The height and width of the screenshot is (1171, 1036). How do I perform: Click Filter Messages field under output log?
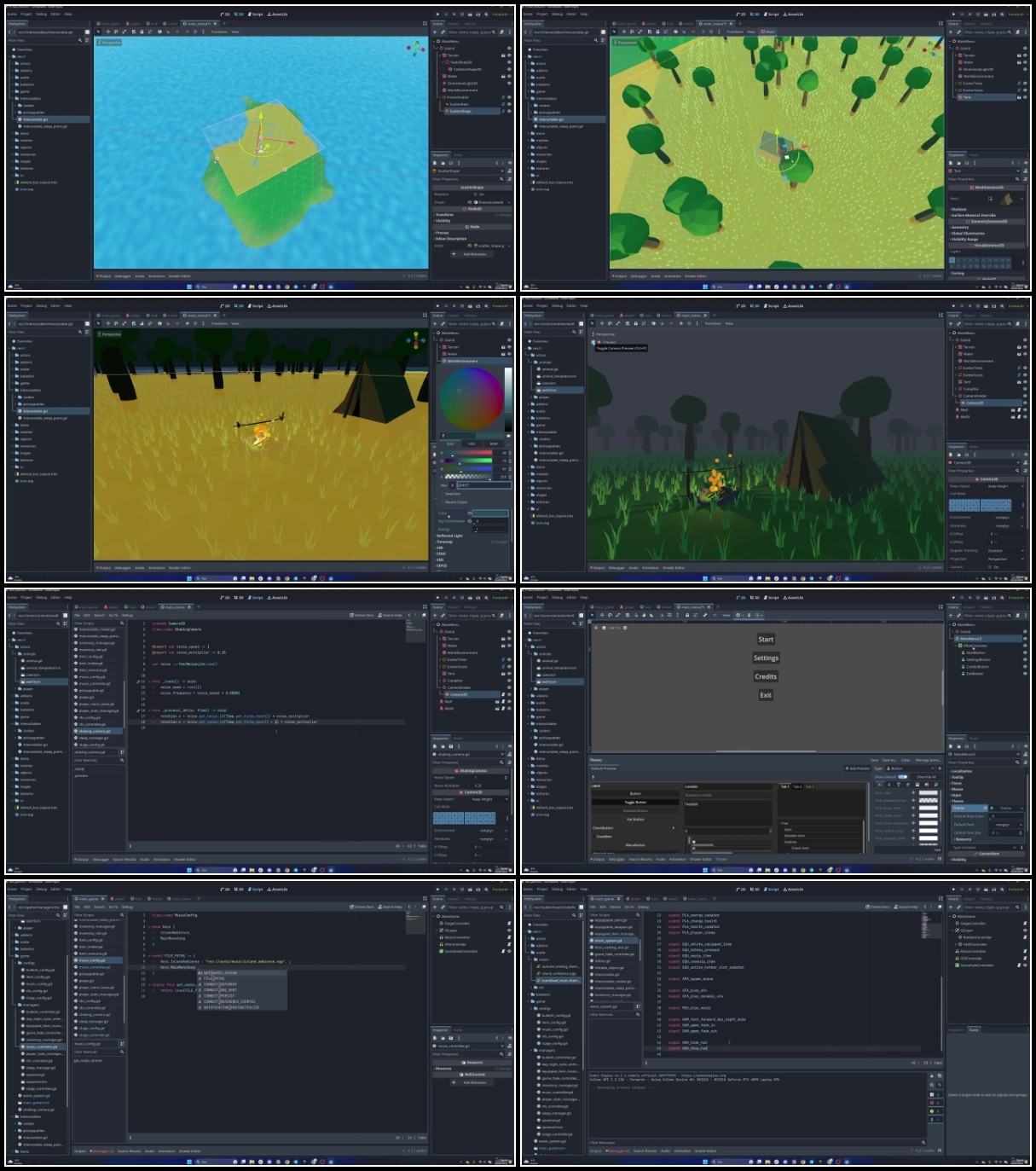tap(758, 1143)
